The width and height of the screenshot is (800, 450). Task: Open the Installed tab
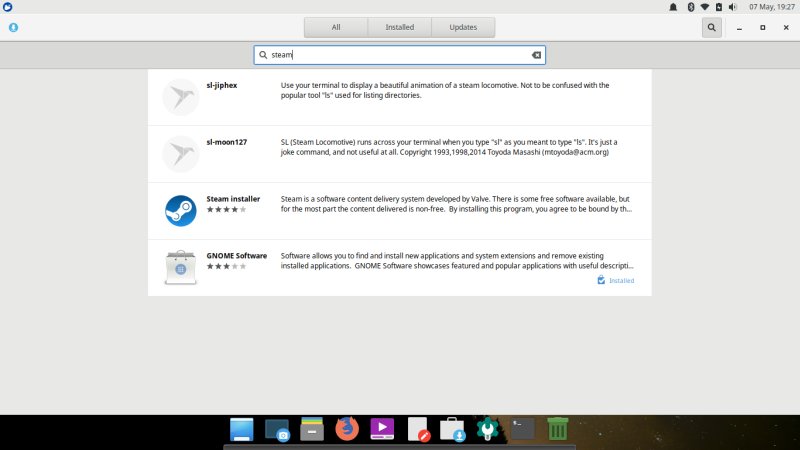coord(399,28)
